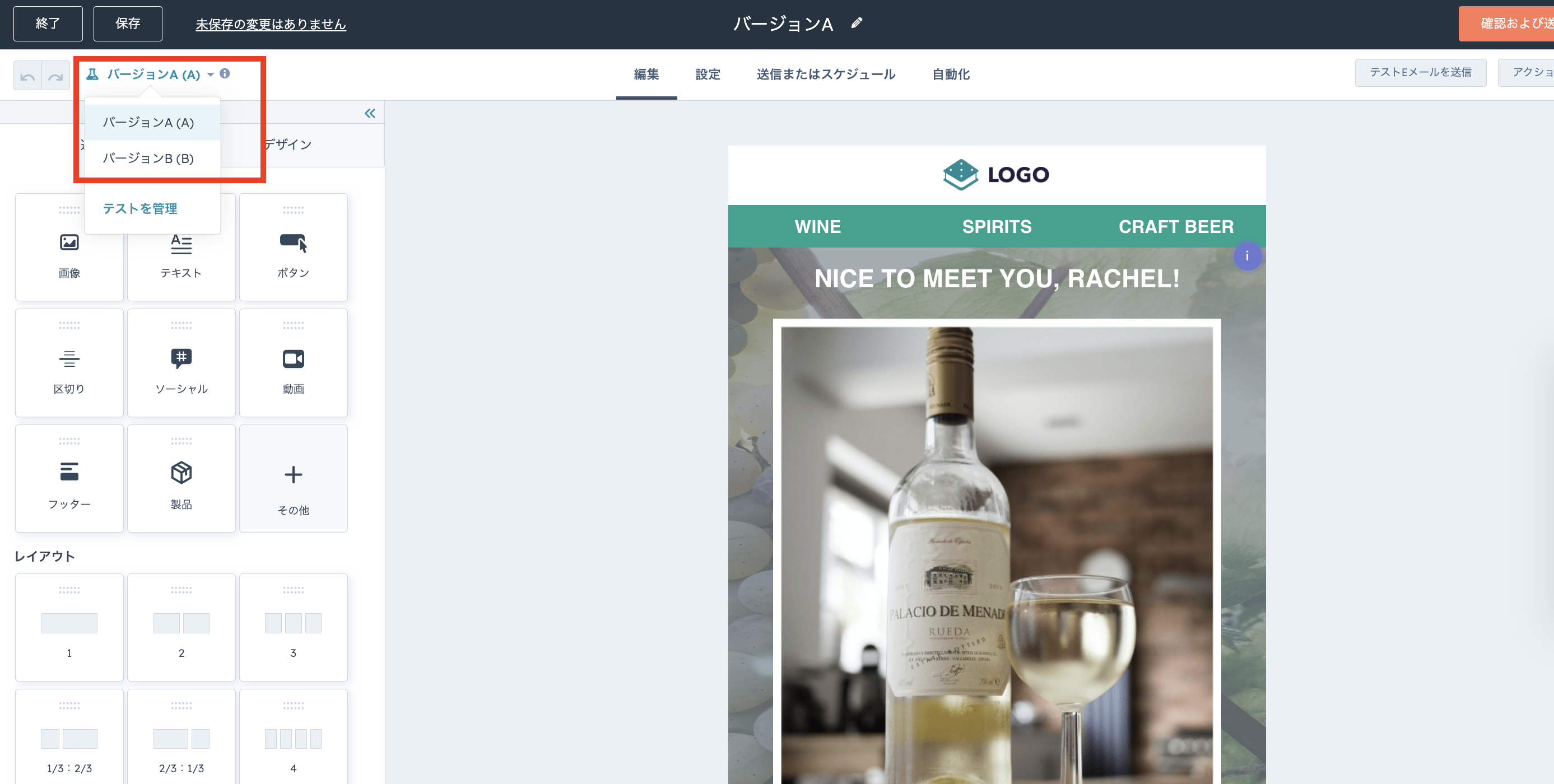Click the redo arrow icon
The image size is (1554, 784).
pos(55,76)
